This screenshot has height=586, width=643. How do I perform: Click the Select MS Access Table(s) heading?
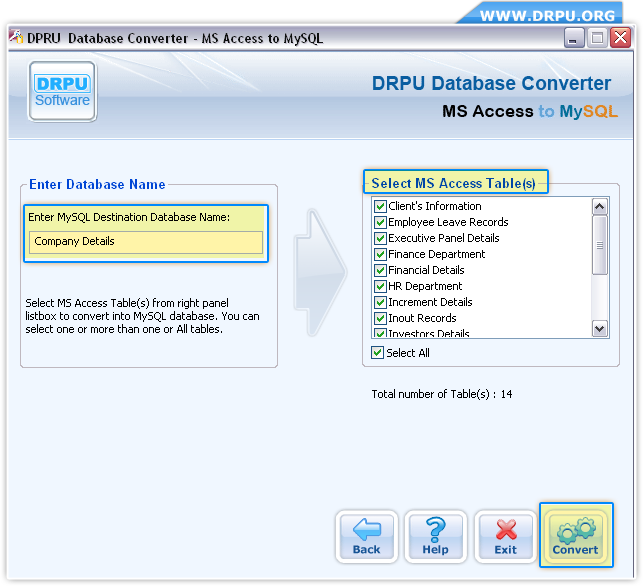click(453, 183)
